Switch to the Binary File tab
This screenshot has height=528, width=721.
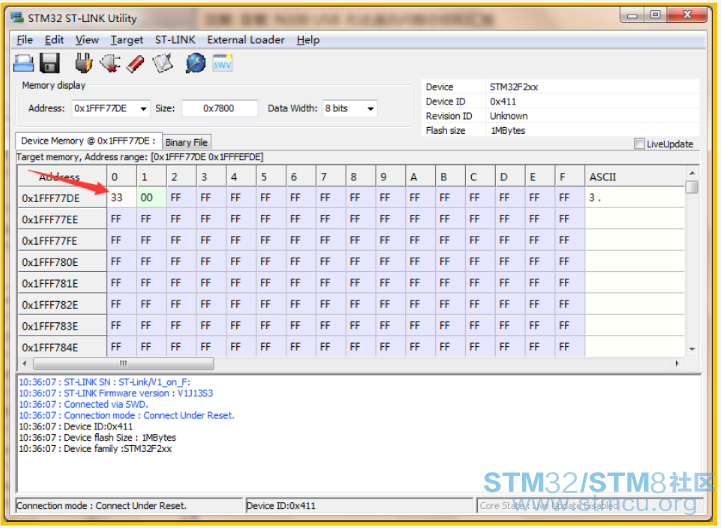pos(186,143)
